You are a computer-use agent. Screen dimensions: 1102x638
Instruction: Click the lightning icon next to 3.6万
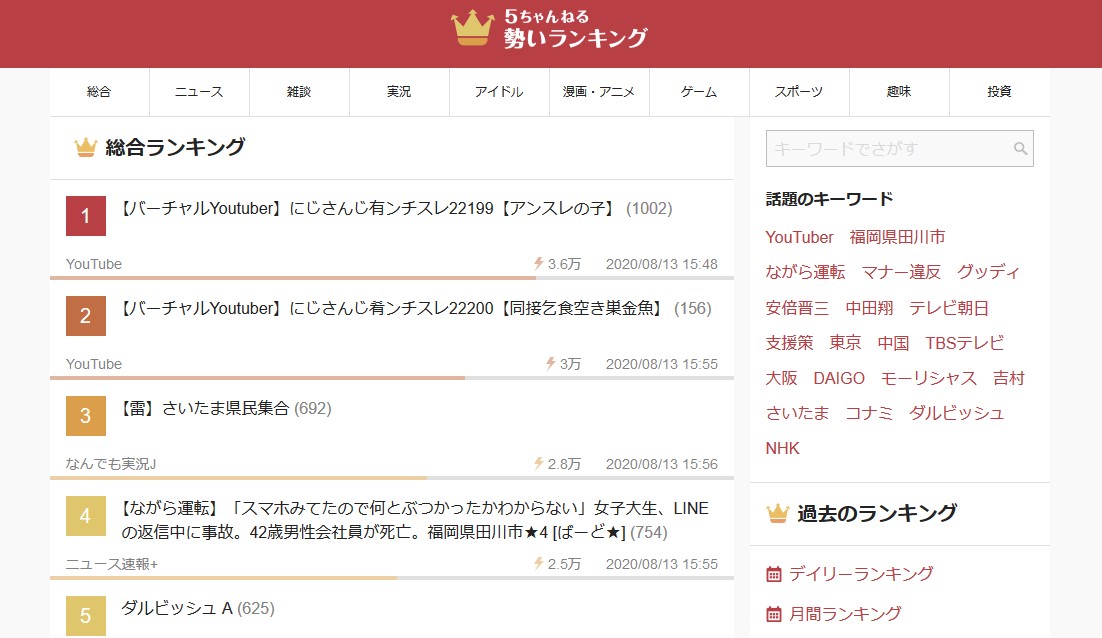pyautogui.click(x=538, y=263)
